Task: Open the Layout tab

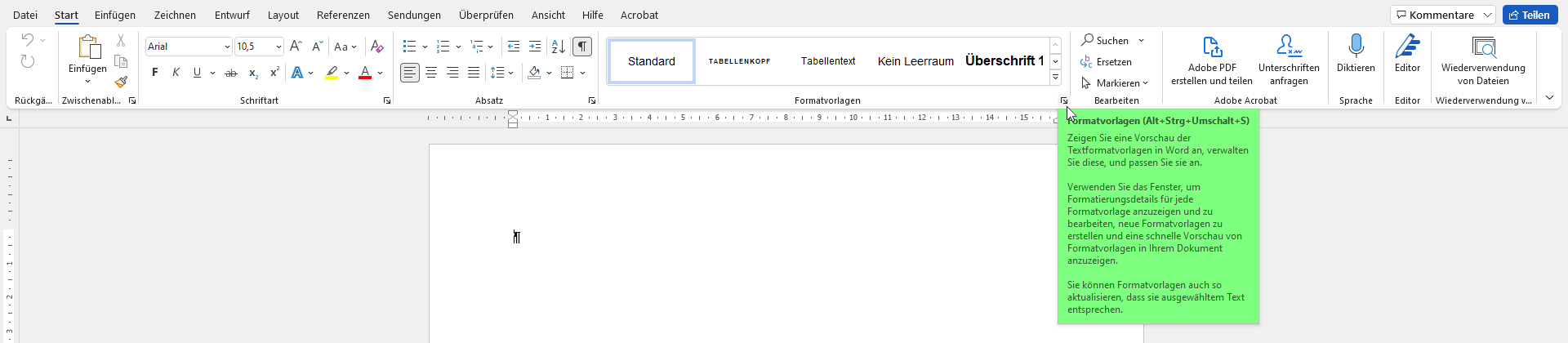Action: click(283, 15)
